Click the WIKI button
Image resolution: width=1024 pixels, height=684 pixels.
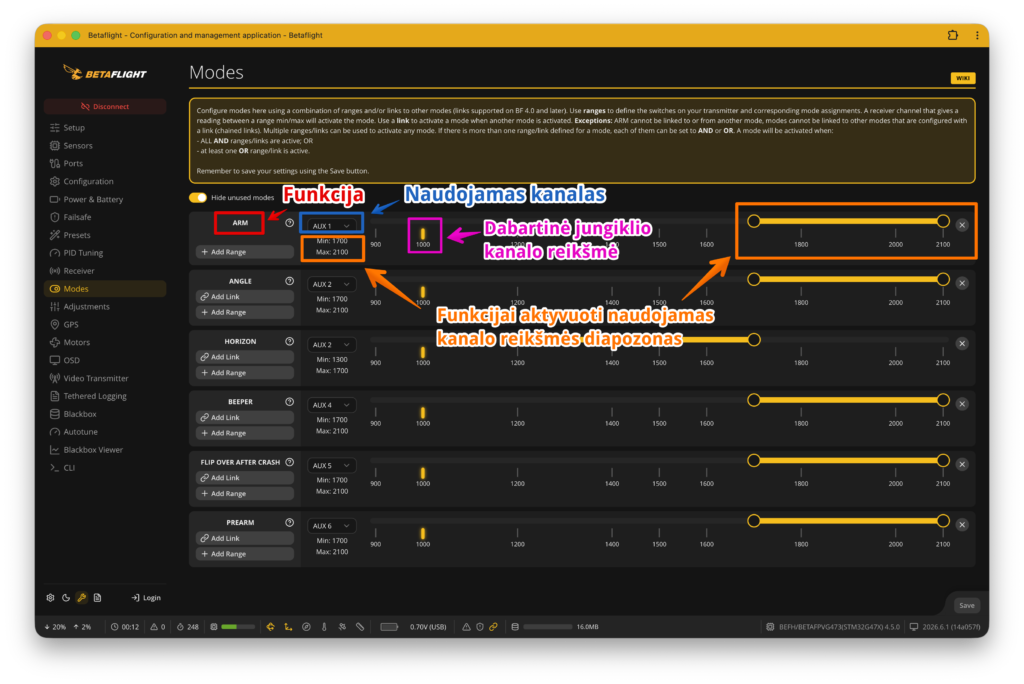[x=963, y=78]
